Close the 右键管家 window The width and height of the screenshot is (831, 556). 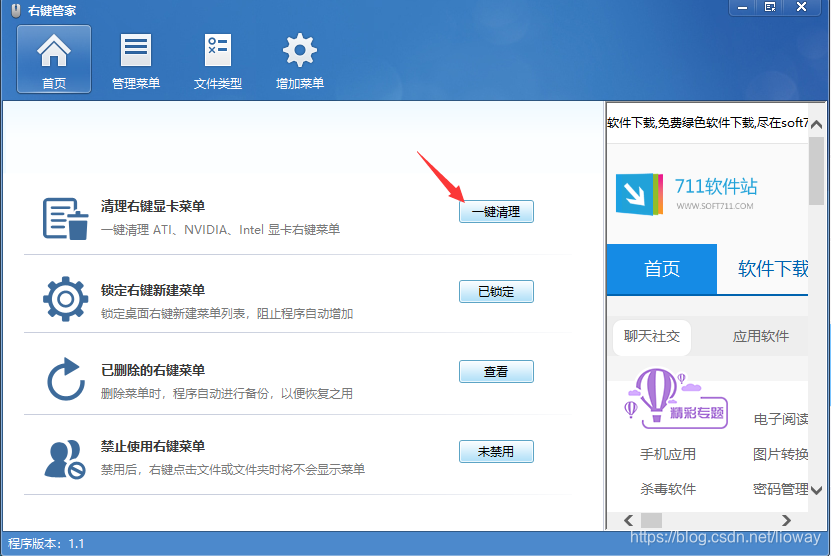coord(802,7)
